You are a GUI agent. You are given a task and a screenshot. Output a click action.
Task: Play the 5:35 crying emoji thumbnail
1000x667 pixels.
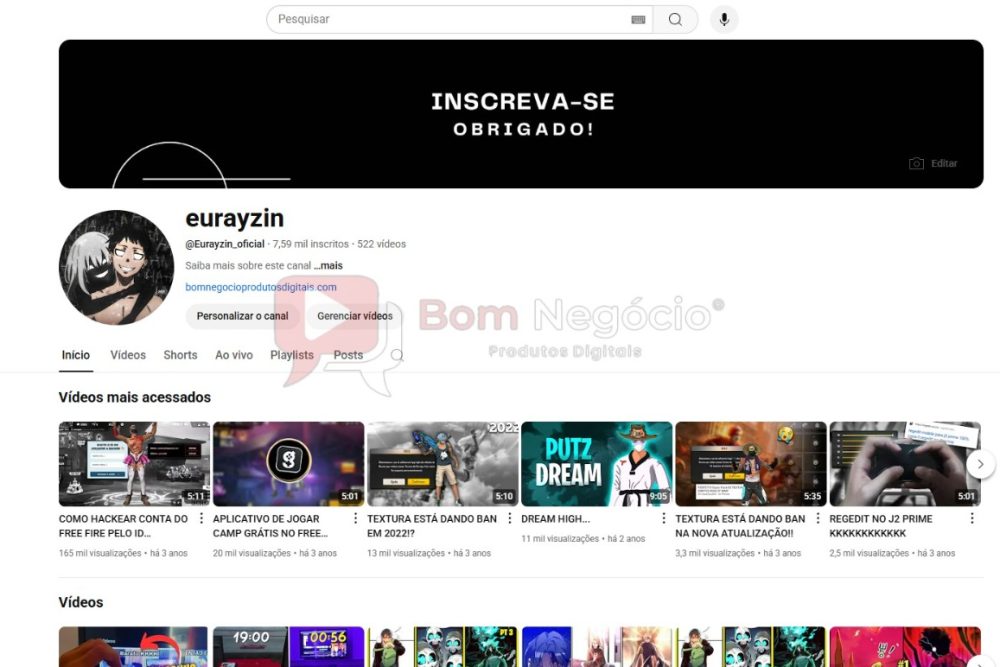pos(751,464)
